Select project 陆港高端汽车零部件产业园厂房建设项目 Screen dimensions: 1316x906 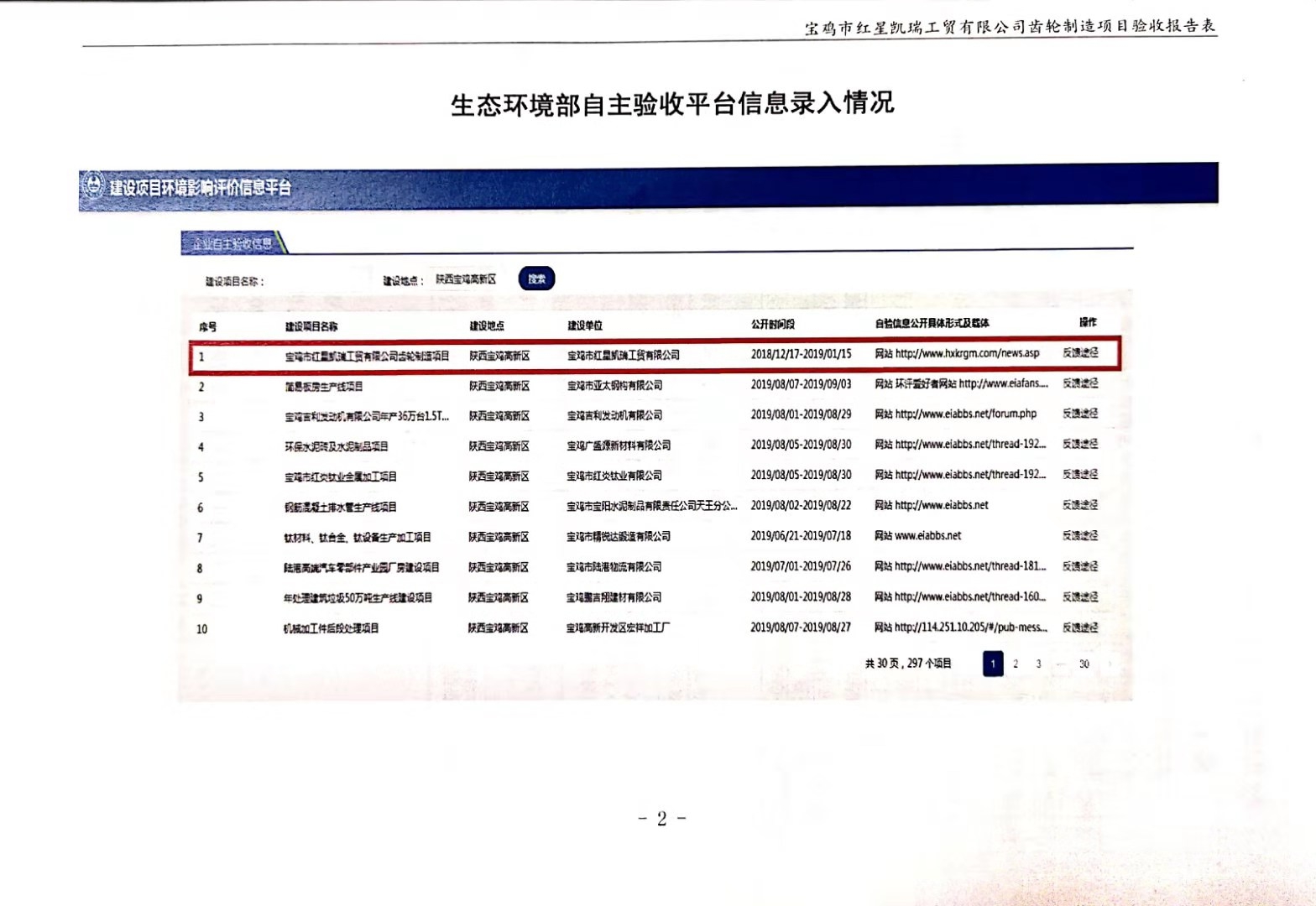pos(362,568)
